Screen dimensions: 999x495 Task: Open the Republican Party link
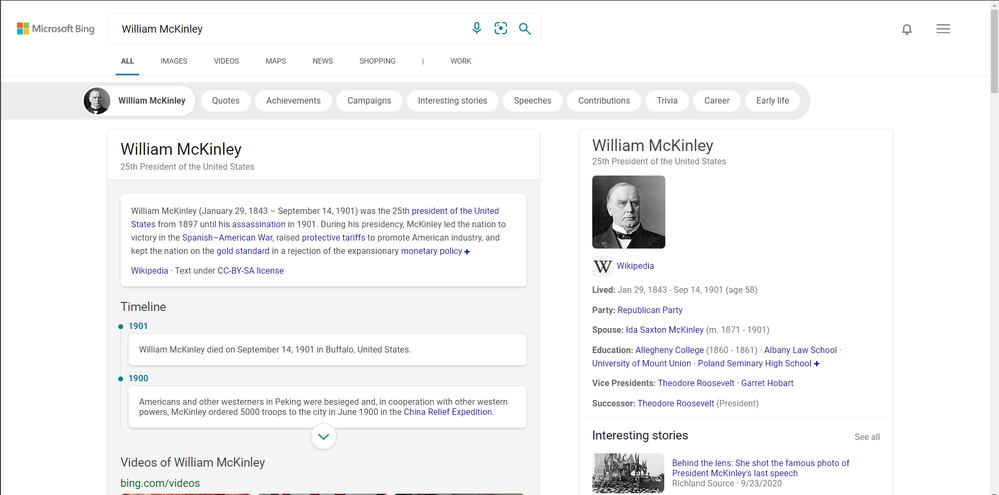(650, 310)
